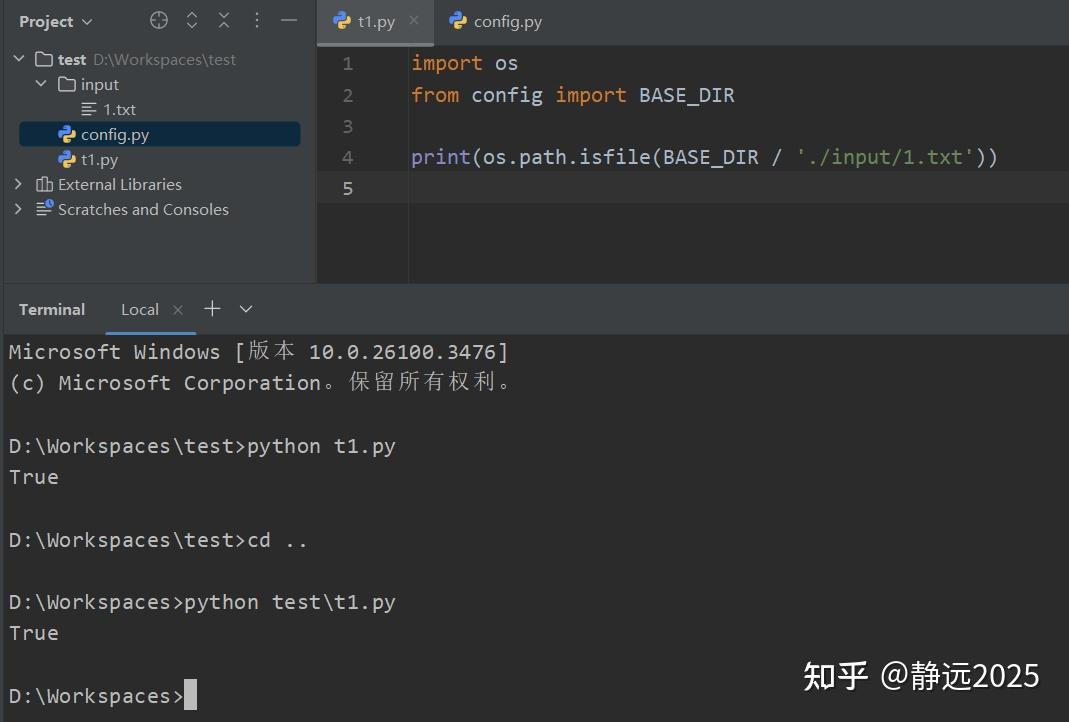
Task: Click the Terminal tool window label
Action: coord(51,309)
